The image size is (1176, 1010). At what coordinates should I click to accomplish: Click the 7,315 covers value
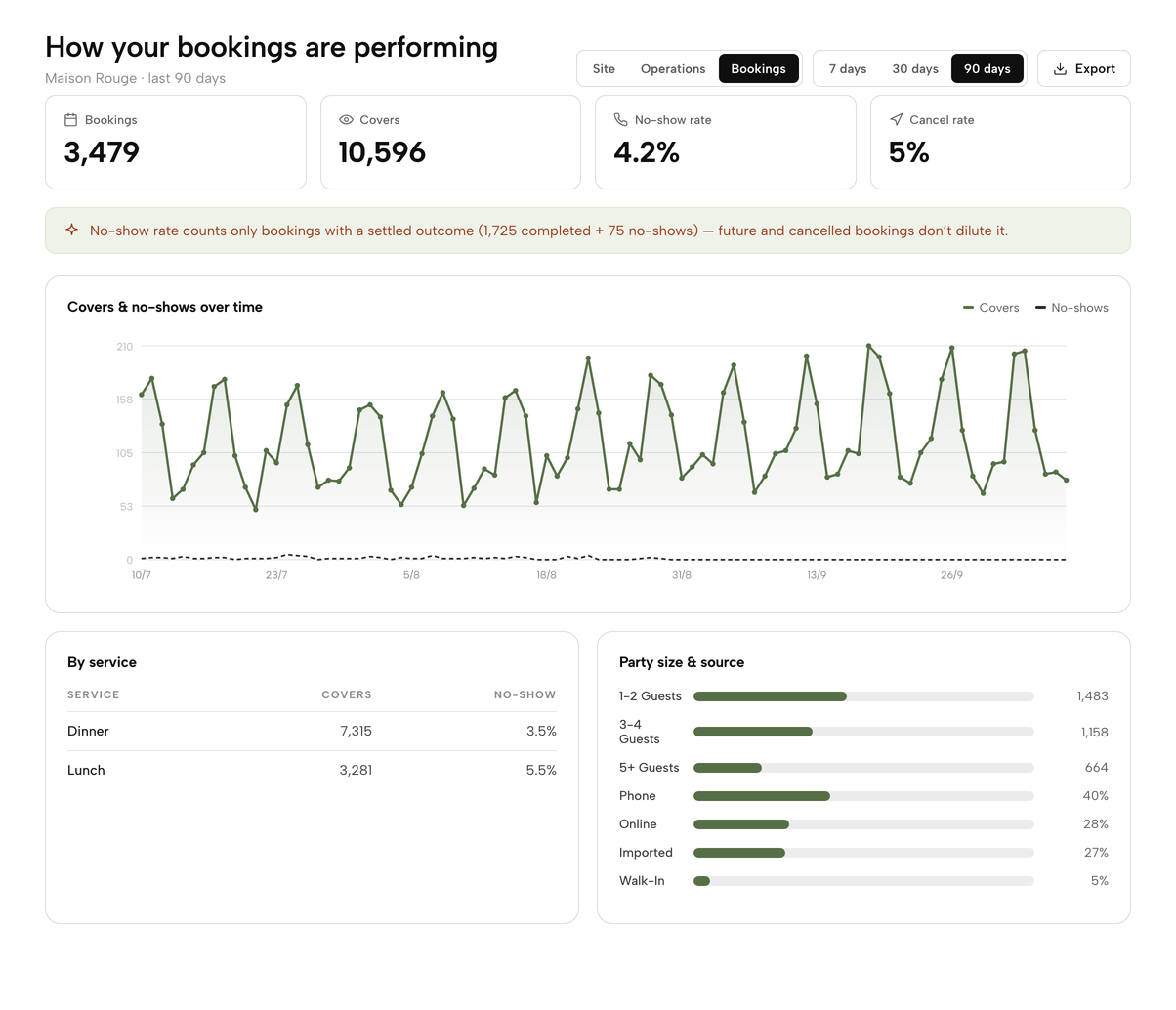pyautogui.click(x=356, y=732)
